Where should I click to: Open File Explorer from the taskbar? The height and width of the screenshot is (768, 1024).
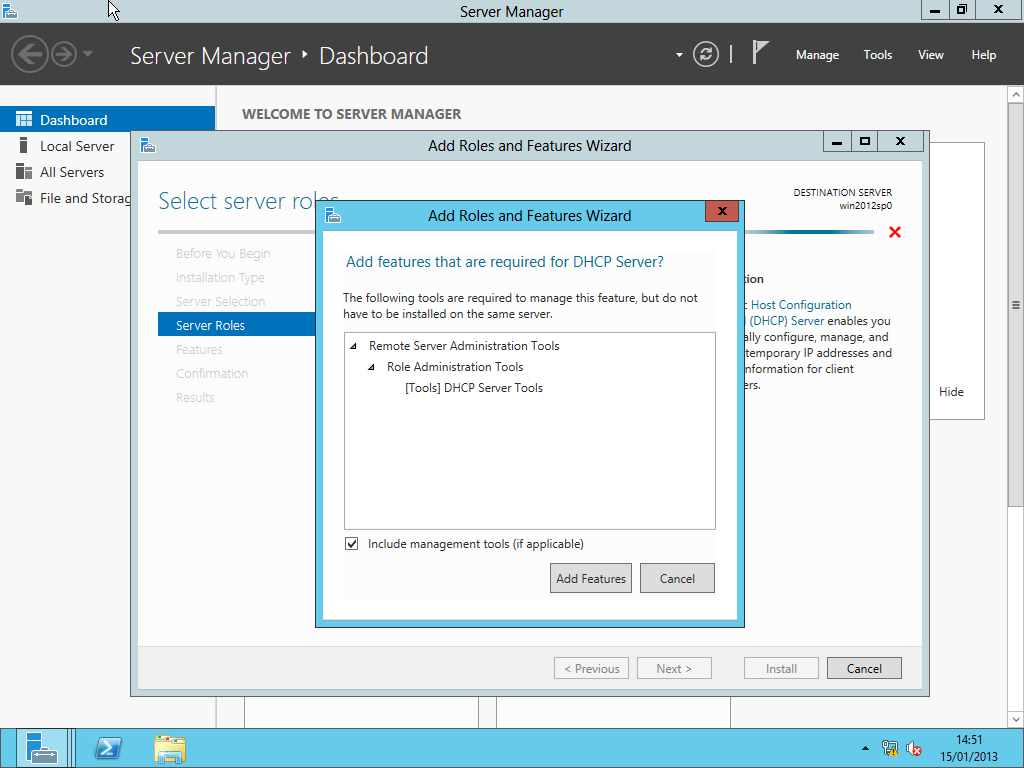170,748
